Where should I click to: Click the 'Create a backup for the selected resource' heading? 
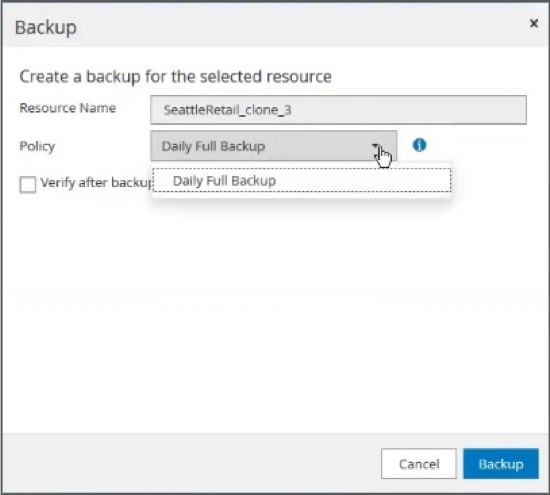pos(175,76)
